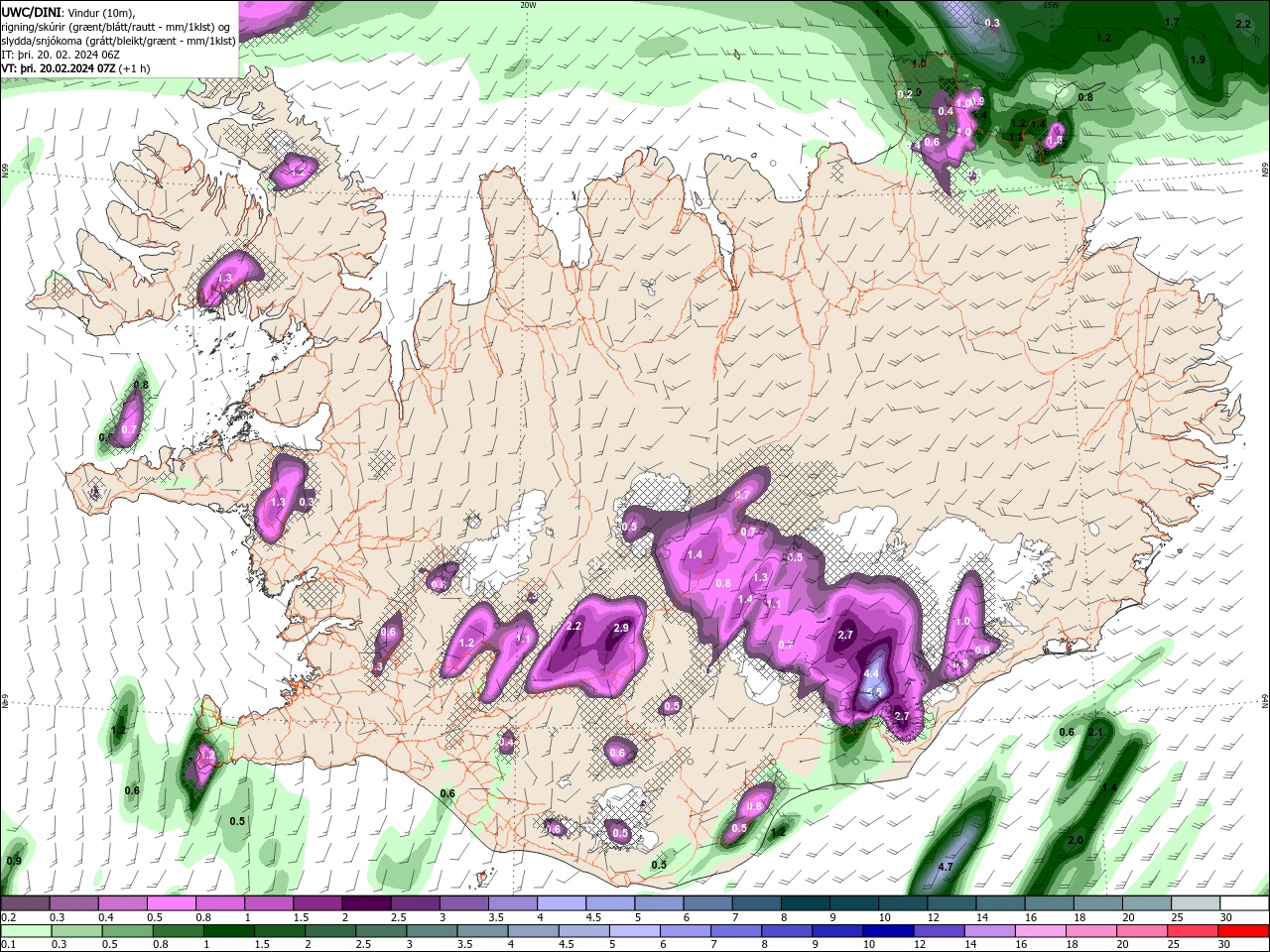1270x952 pixels.
Task: Click the 0.9 value at bottom-left edge
Action: tap(14, 860)
